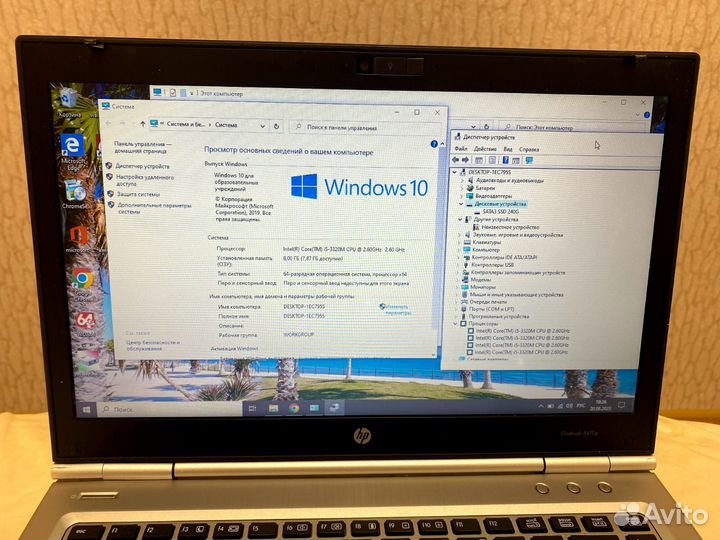The width and height of the screenshot is (720, 540).
Task: Open the Вид menu in Device Manager
Action: click(508, 149)
